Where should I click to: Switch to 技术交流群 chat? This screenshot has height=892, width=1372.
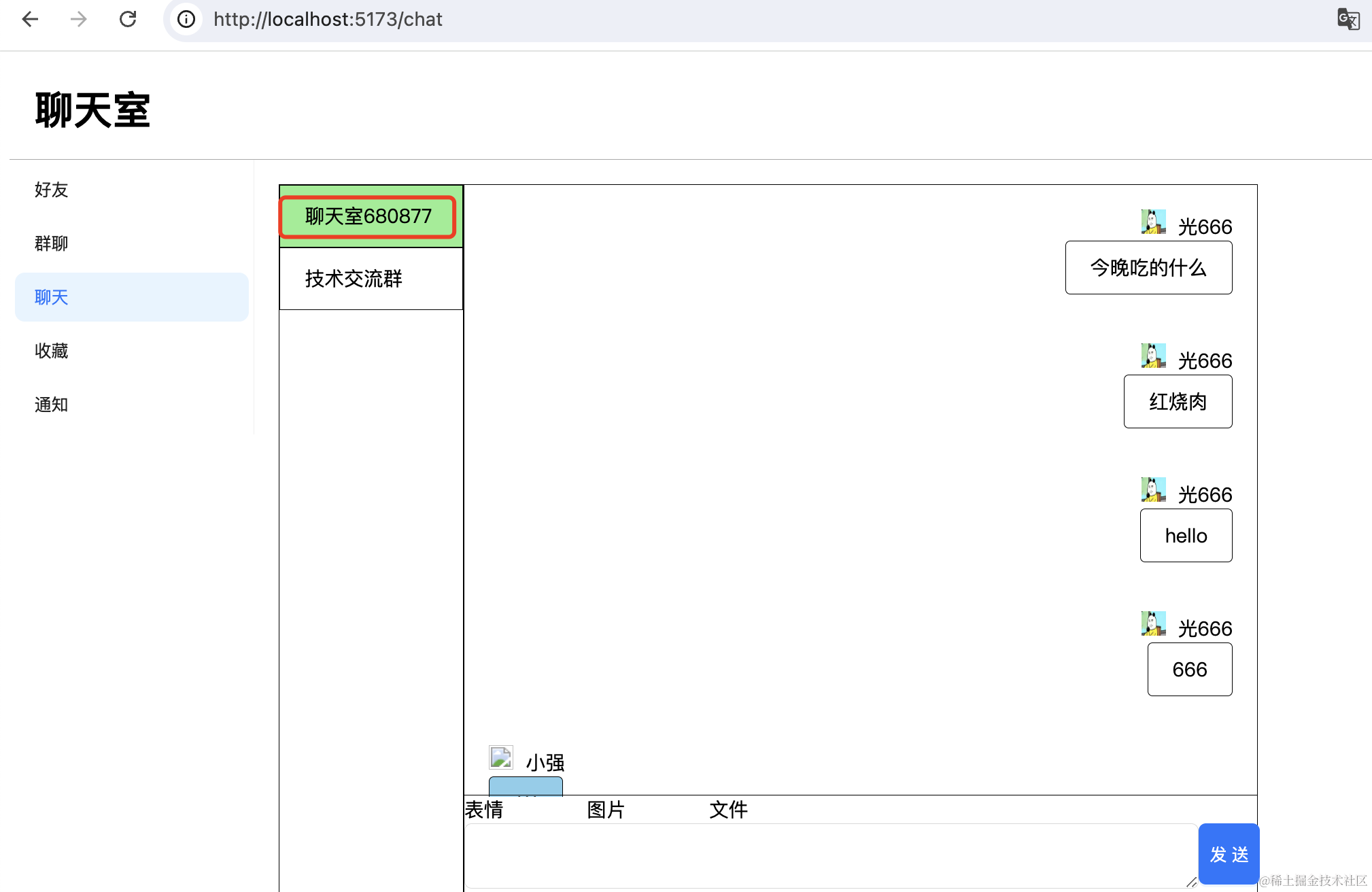(354, 279)
